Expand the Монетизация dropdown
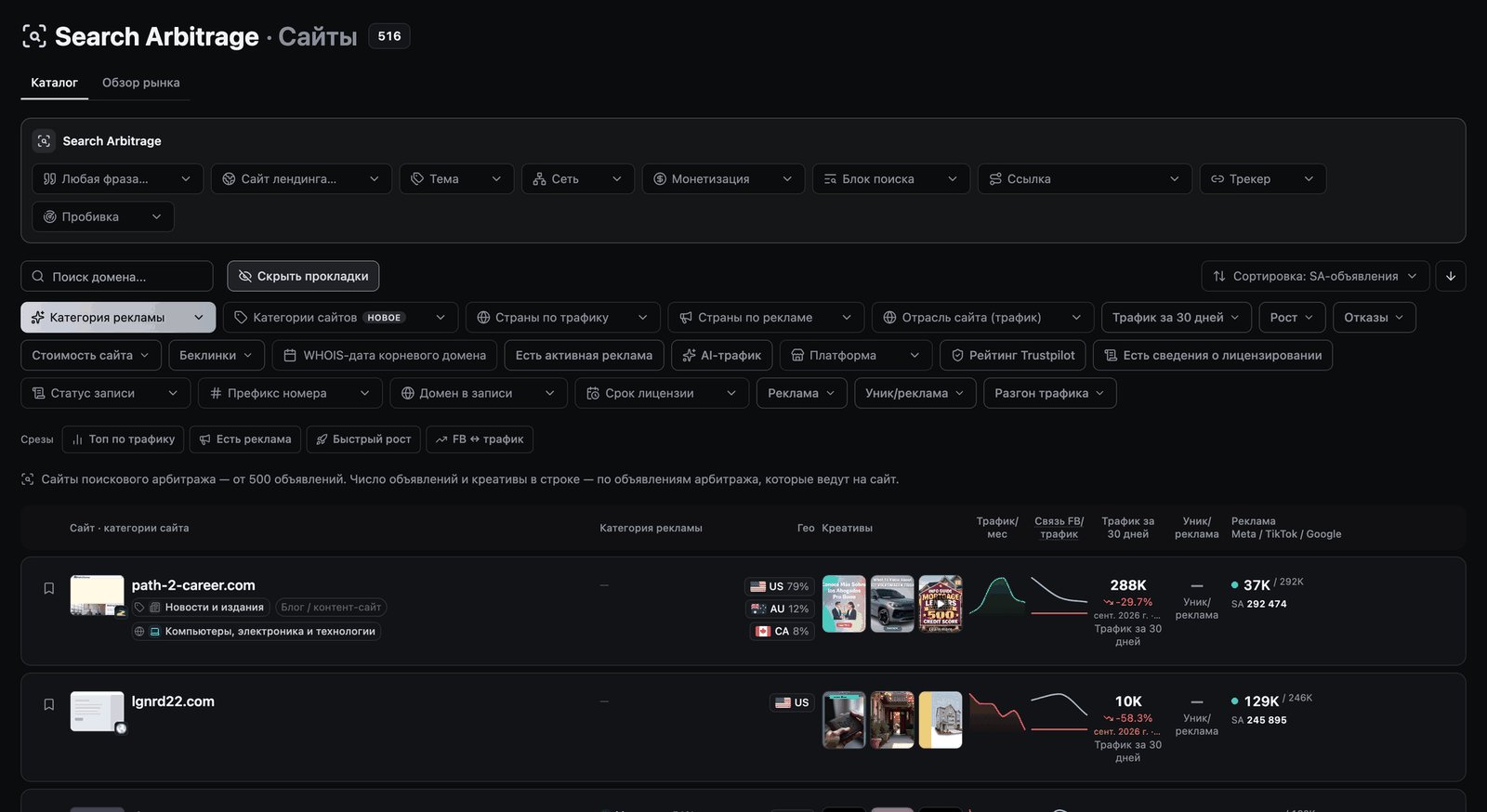Image resolution: width=1487 pixels, height=812 pixels. (x=723, y=178)
